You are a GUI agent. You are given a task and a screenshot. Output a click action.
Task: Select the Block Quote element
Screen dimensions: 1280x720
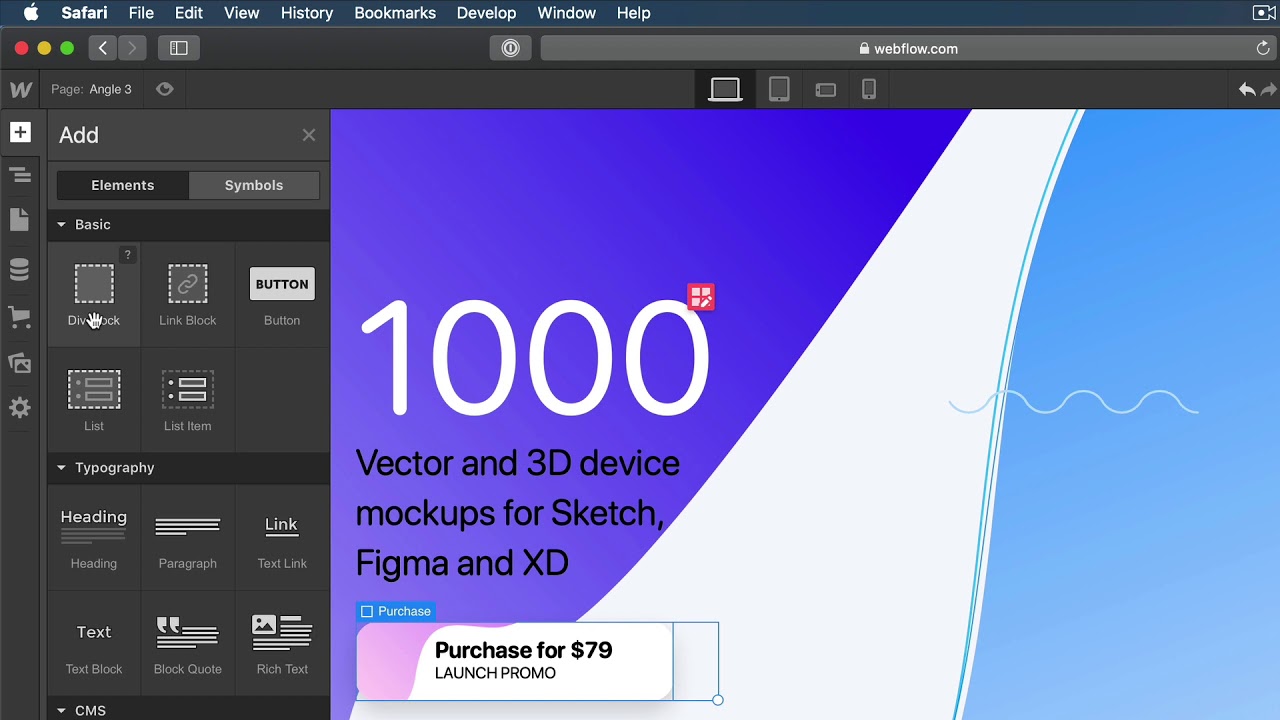(188, 644)
